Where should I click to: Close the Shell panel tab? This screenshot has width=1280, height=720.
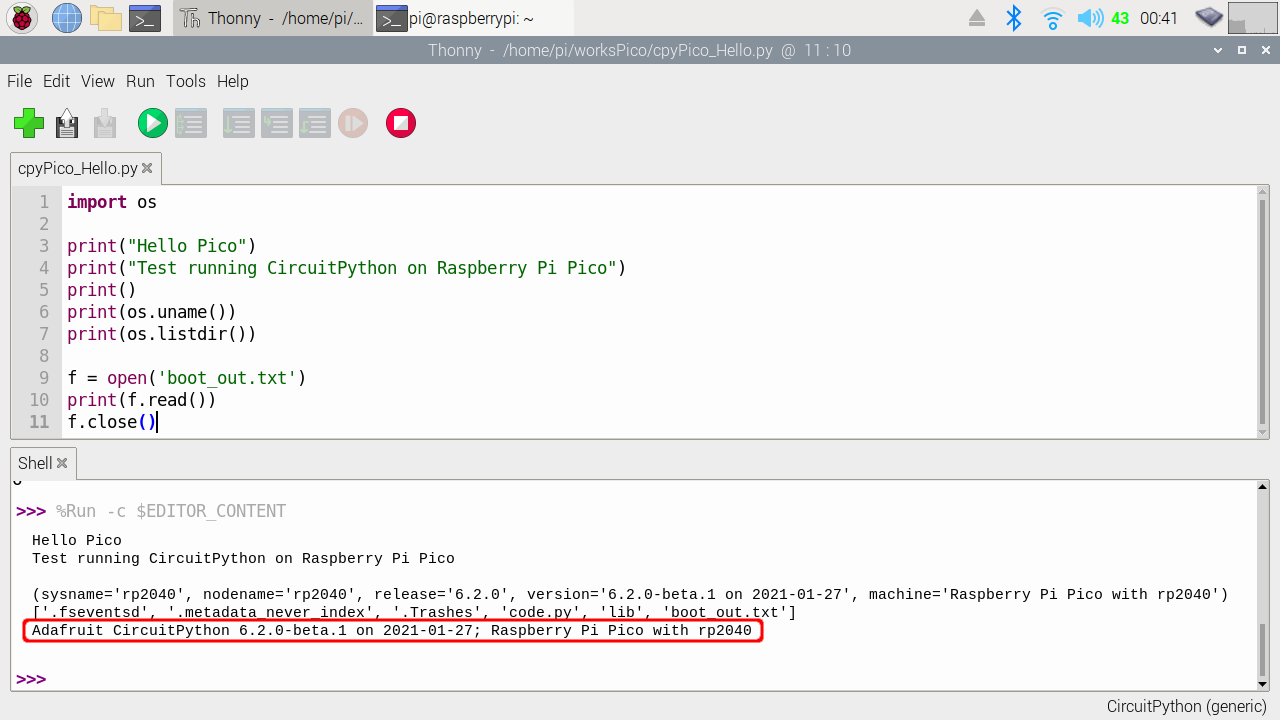point(62,463)
